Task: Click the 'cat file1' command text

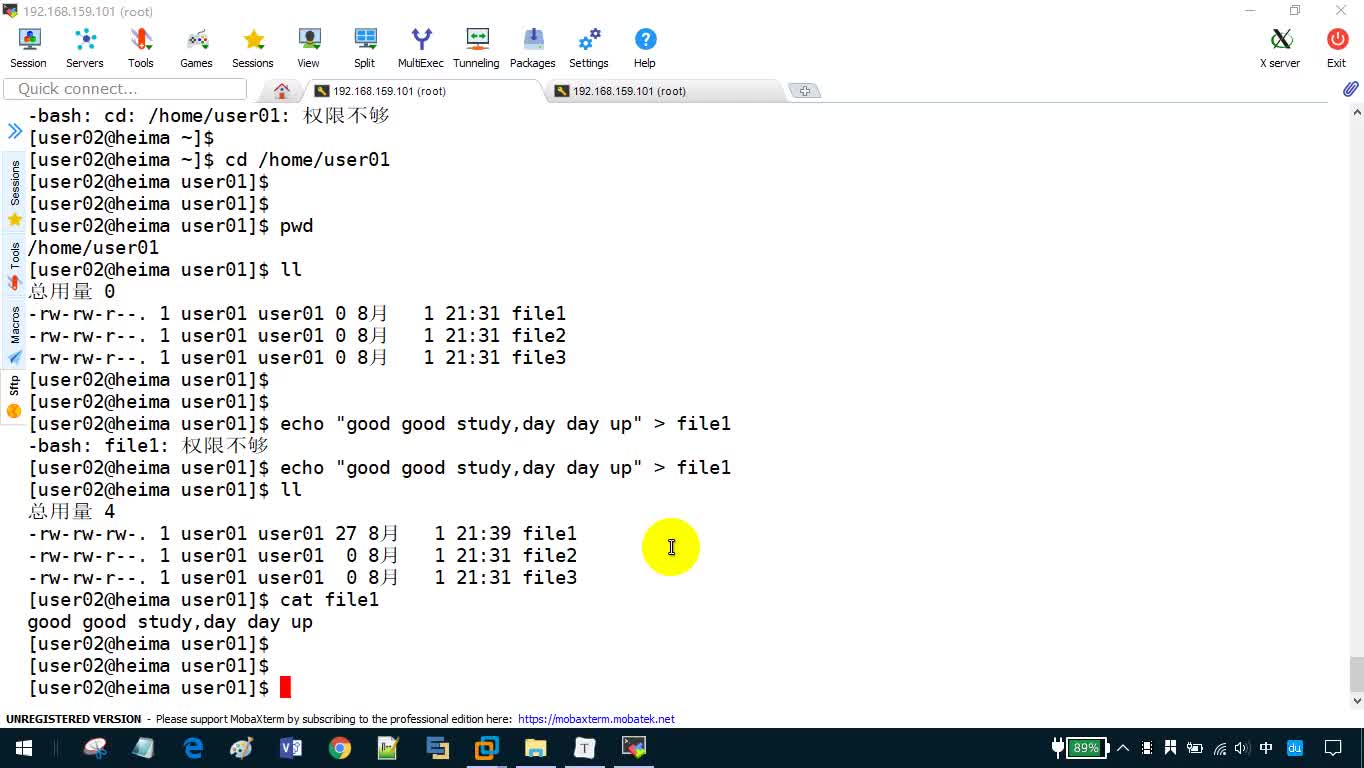Action: pyautogui.click(x=330, y=600)
